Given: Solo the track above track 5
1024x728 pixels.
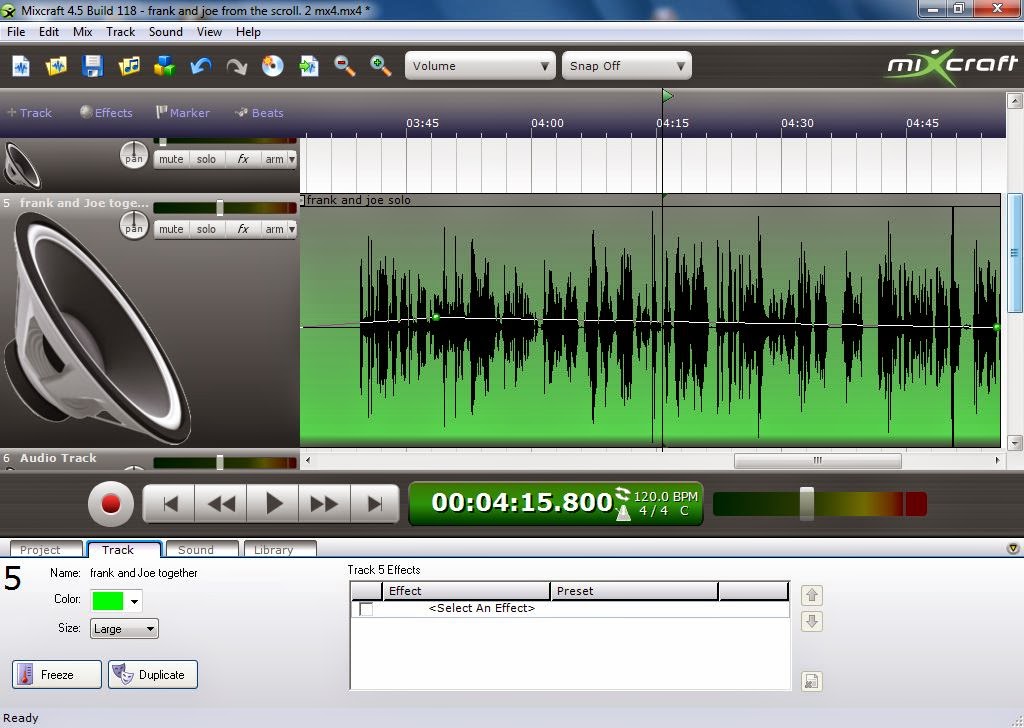Looking at the screenshot, I should [x=206, y=159].
